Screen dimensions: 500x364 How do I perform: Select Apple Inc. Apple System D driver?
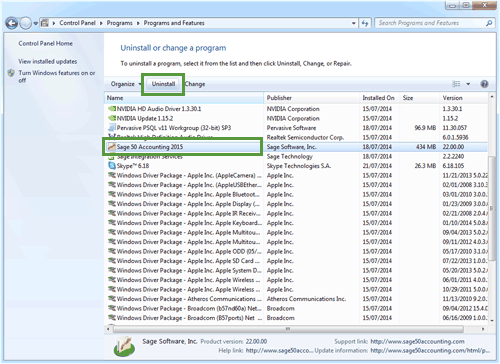(189, 270)
